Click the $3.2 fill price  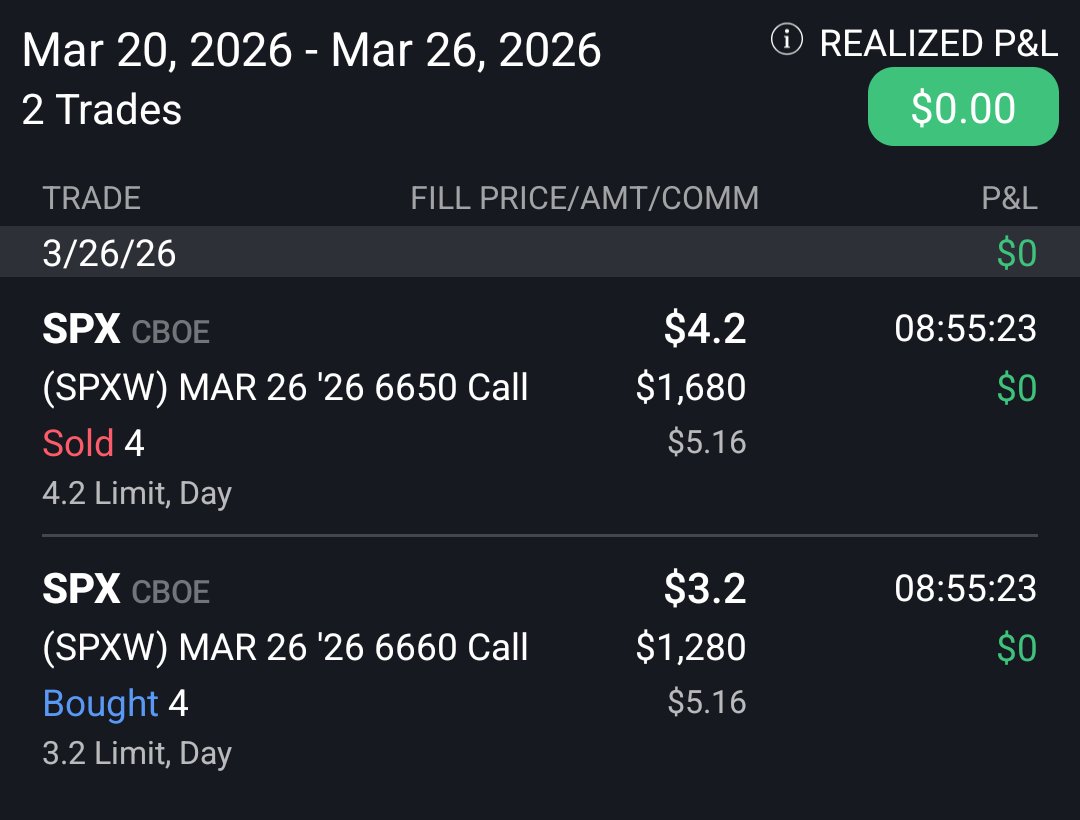coord(705,589)
